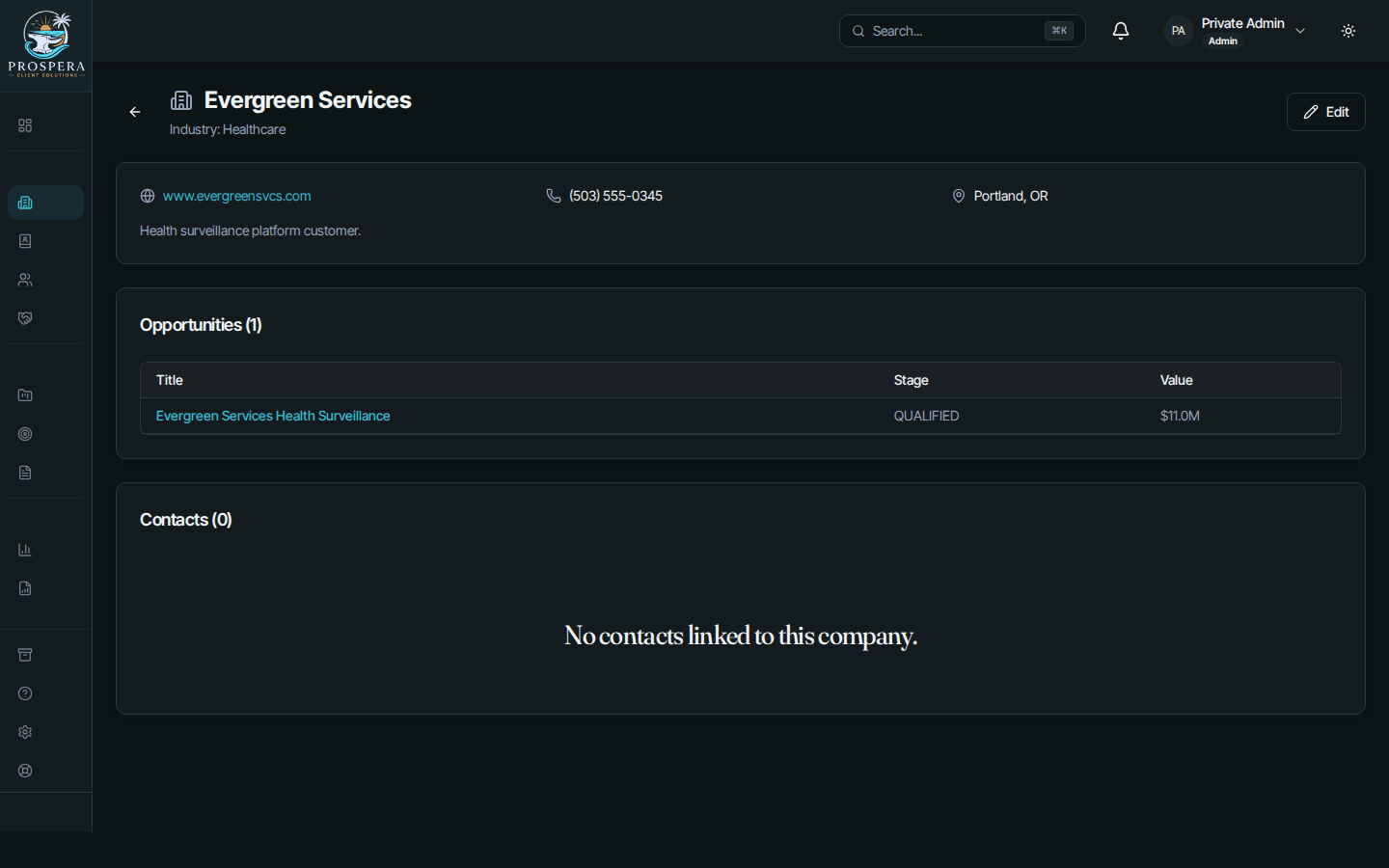
Task: Open the www.evergreensvcs.com website link
Action: point(236,196)
